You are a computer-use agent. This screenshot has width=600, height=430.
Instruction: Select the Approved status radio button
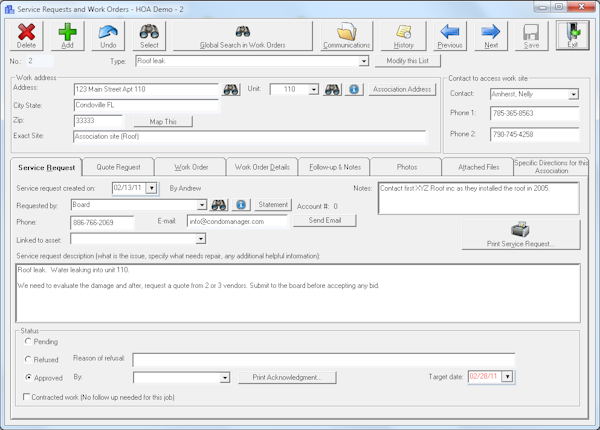point(28,377)
